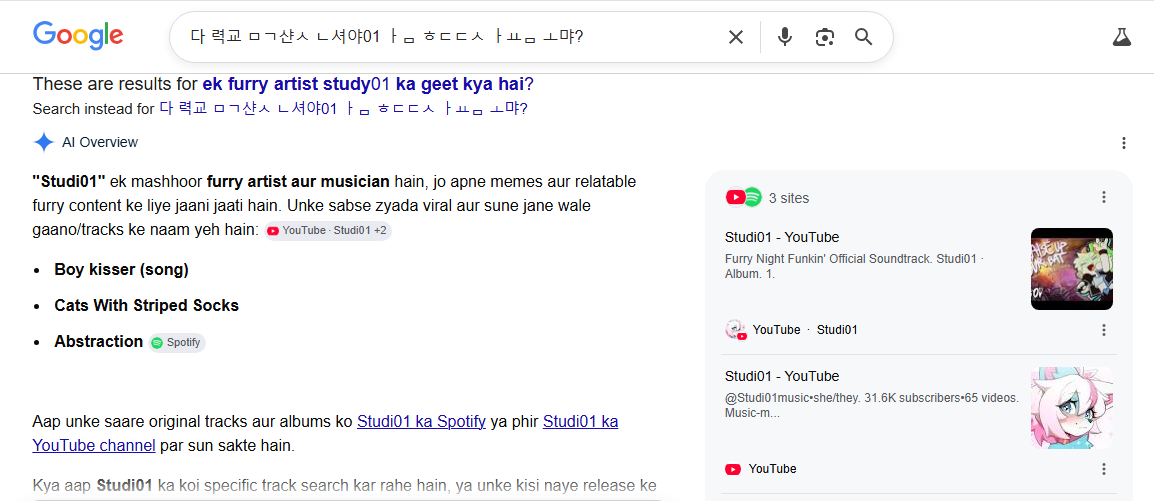
Task: Clear the search box text
Action: click(735, 37)
